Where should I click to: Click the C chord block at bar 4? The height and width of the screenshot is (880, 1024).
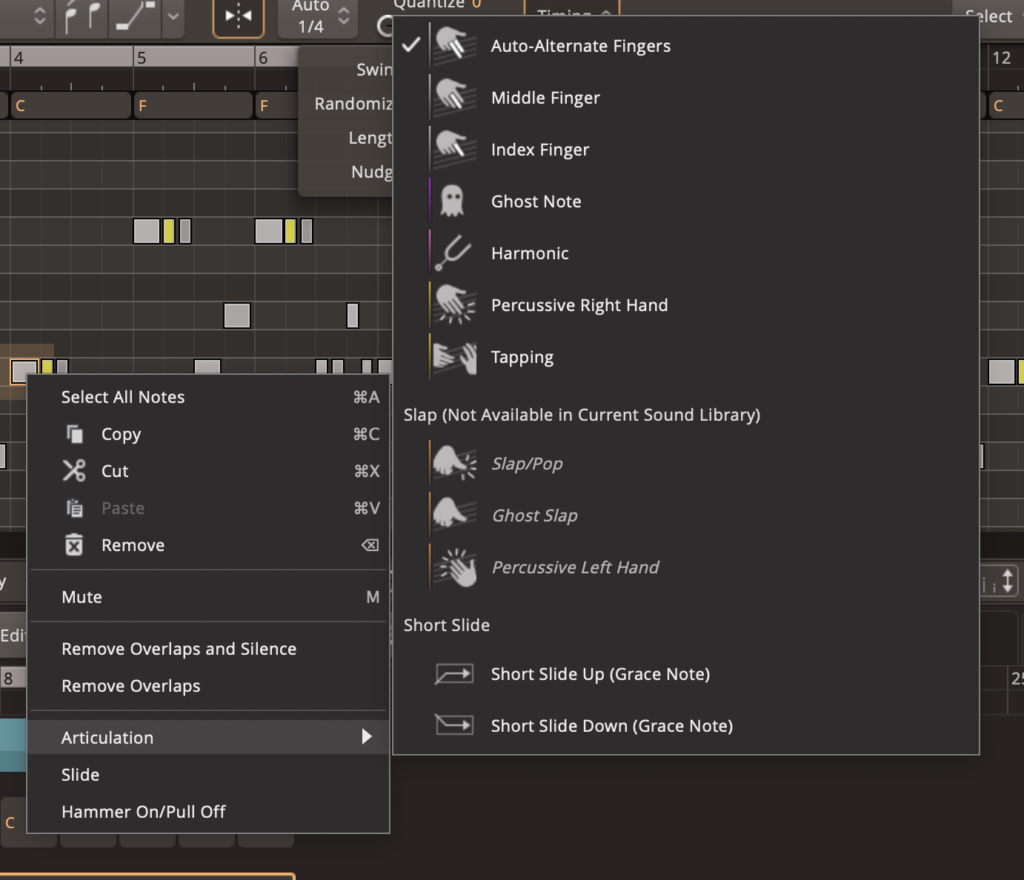click(x=70, y=105)
